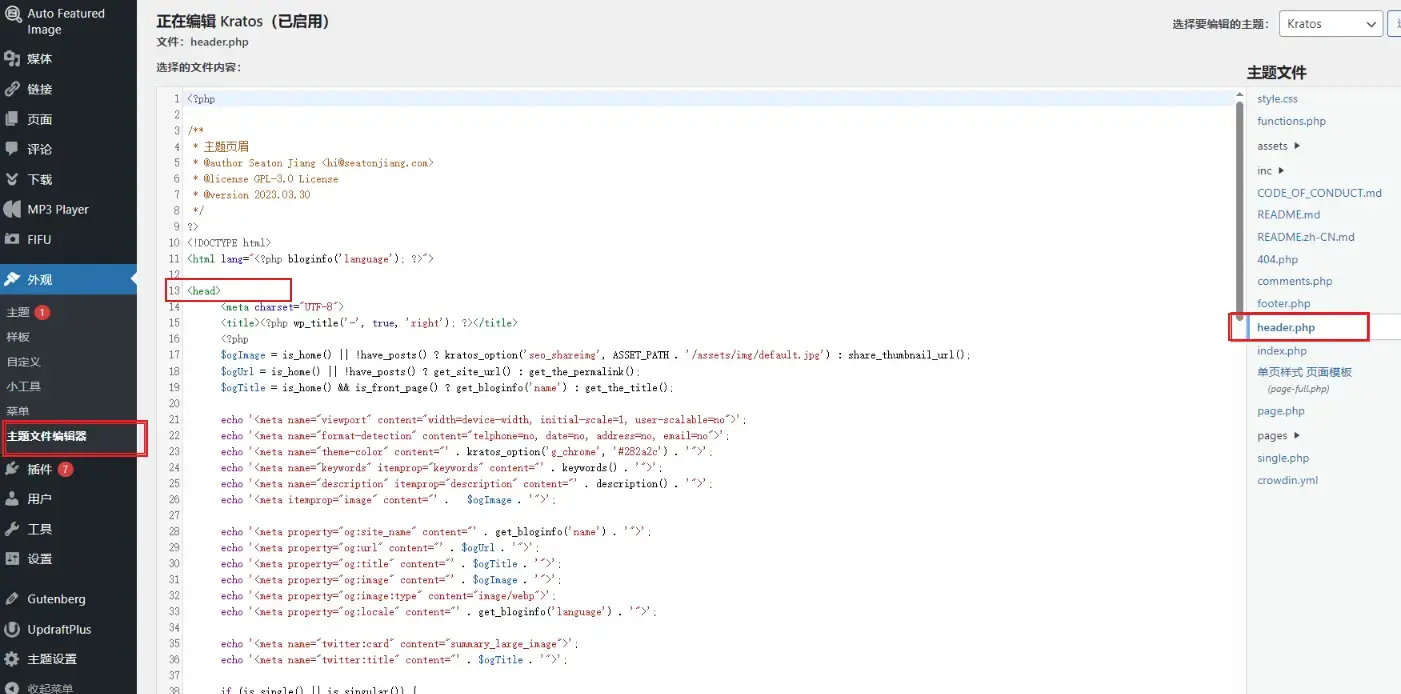Image resolution: width=1401 pixels, height=694 pixels.
Task: Click the Comments (评论) bubble icon
Action: (12, 149)
